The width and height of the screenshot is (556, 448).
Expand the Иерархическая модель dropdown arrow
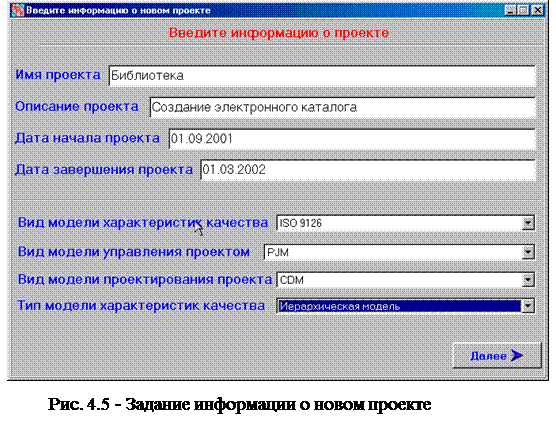point(528,306)
